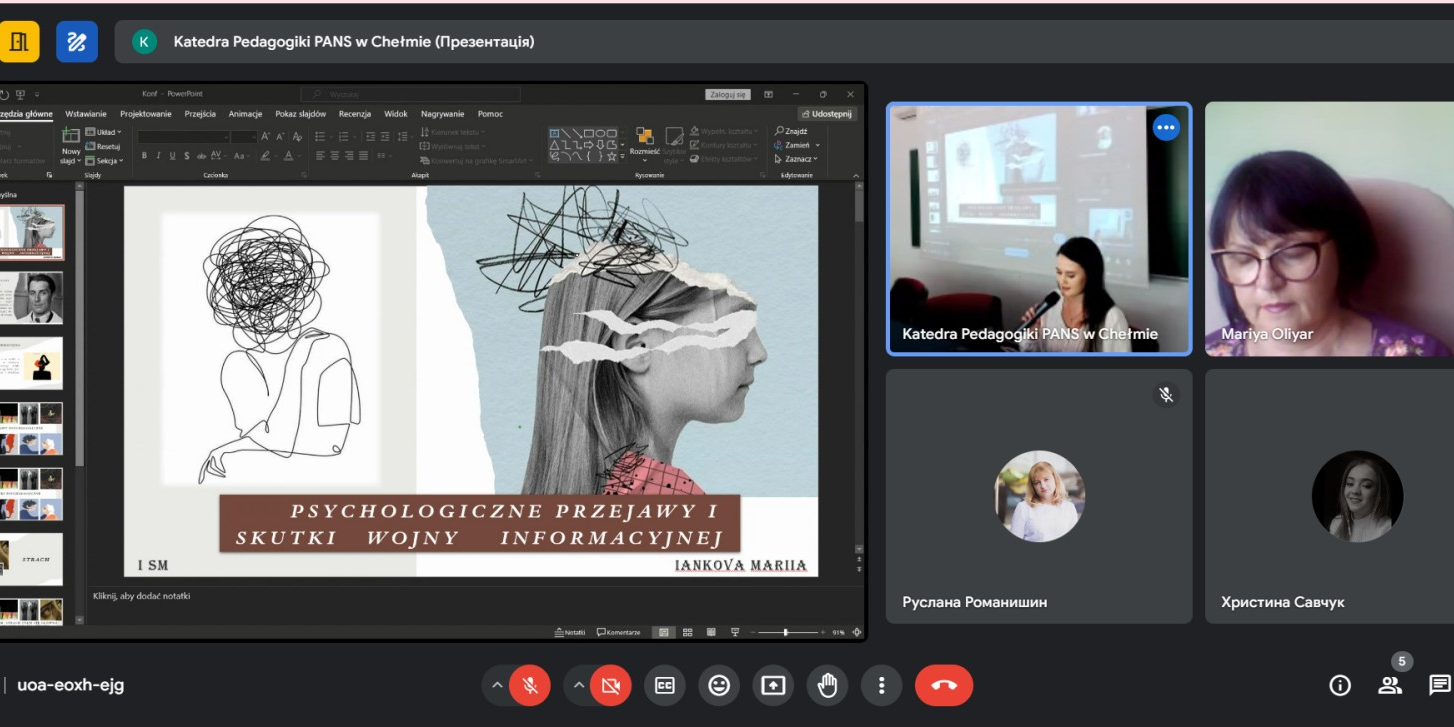Image resolution: width=1454 pixels, height=727 pixels.
Task: Click the Animacje ribbon tab
Action: click(245, 114)
